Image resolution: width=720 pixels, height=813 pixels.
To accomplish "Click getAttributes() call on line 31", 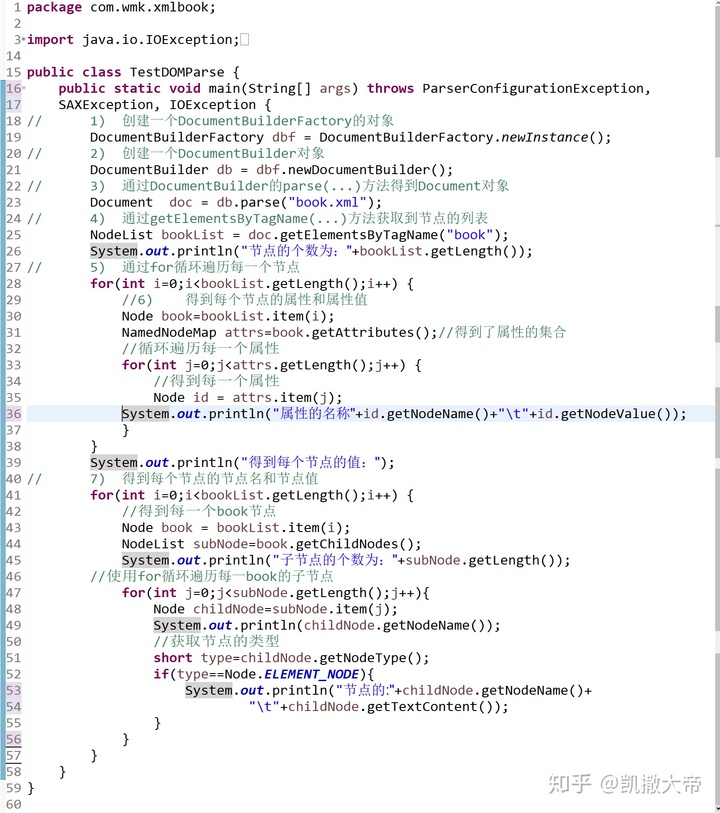I will tap(370, 332).
